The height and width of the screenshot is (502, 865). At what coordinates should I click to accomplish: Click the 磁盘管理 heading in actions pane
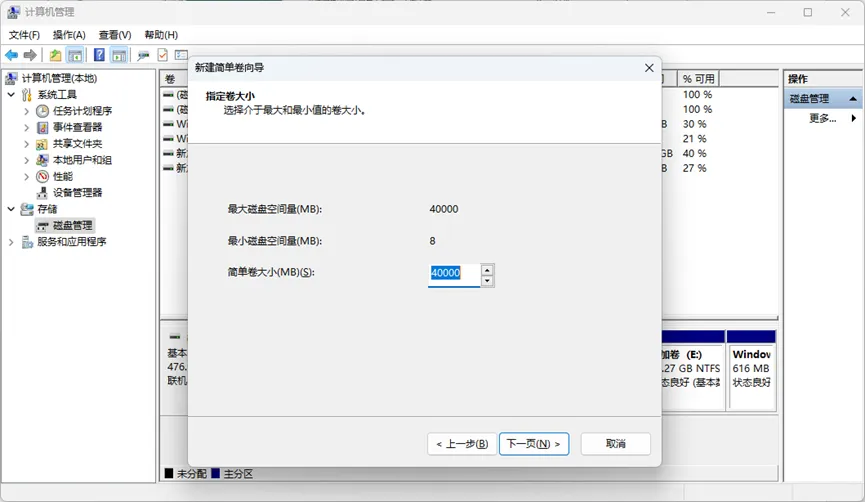809,99
